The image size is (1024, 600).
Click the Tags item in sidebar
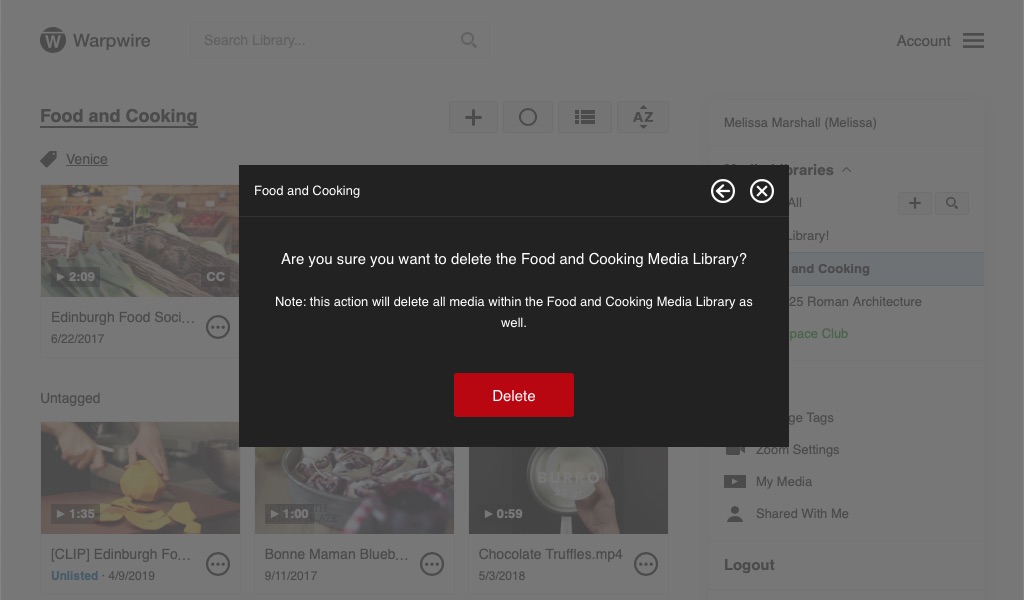(810, 418)
